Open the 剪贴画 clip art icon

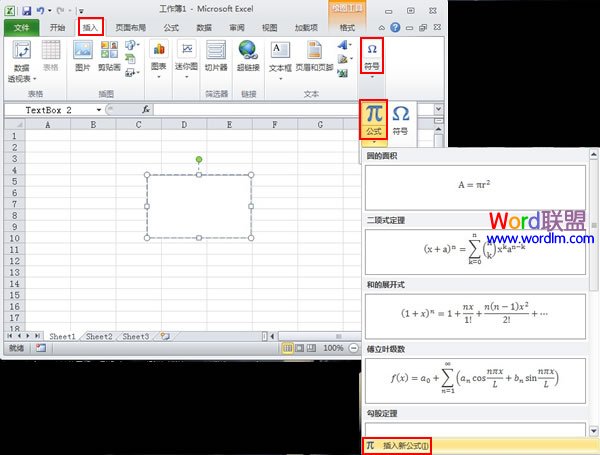[110, 57]
